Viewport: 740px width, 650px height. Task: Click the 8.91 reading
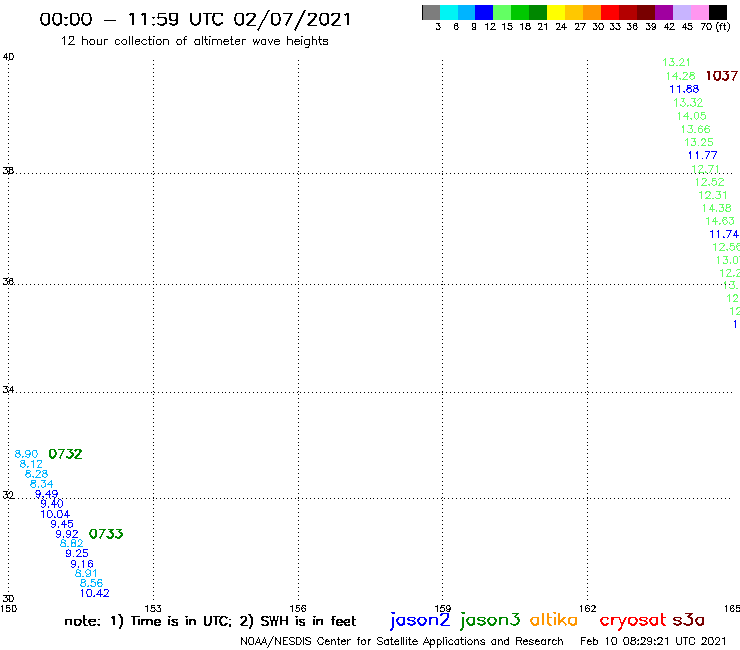86,574
